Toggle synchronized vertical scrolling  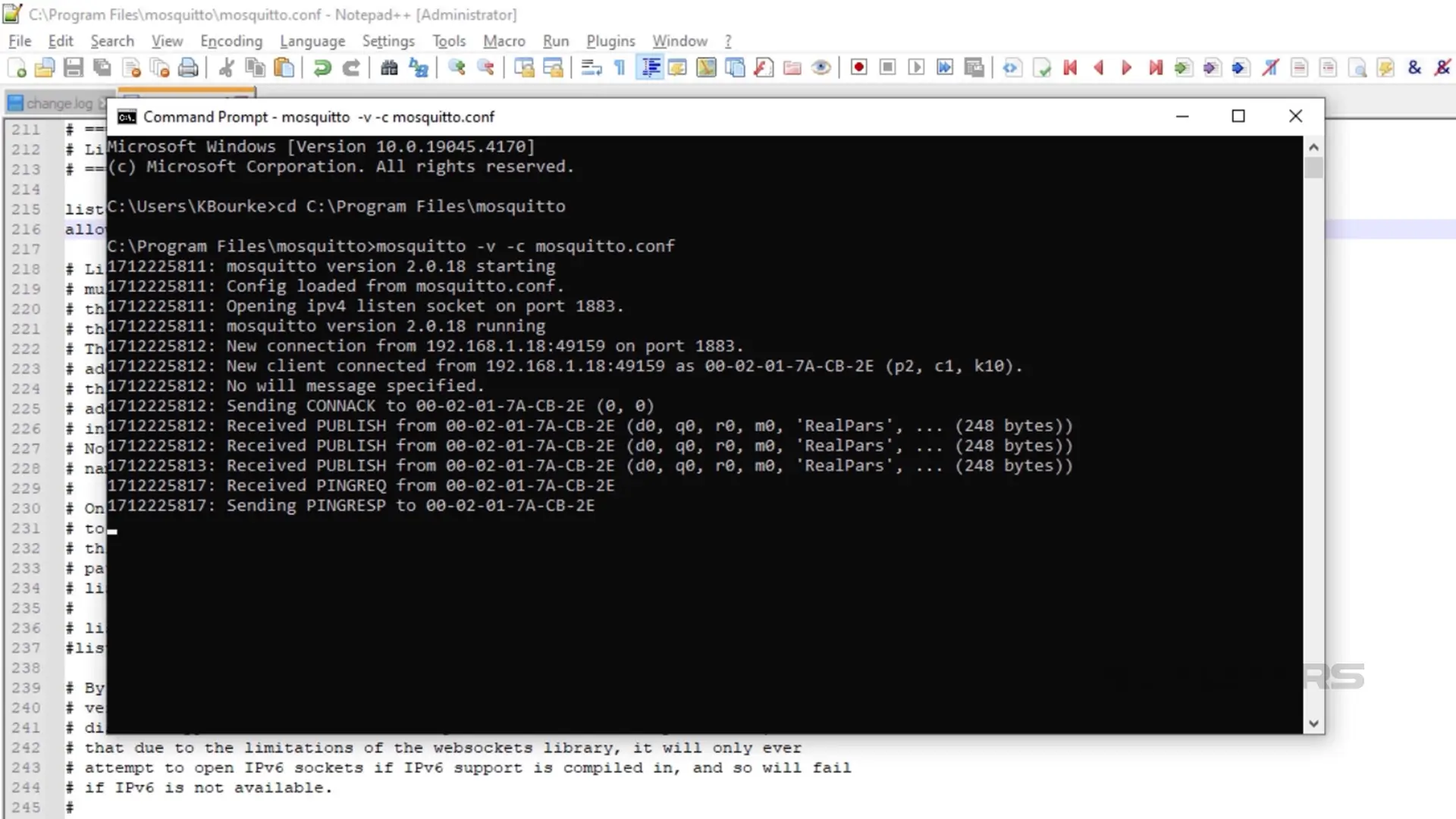tap(524, 68)
